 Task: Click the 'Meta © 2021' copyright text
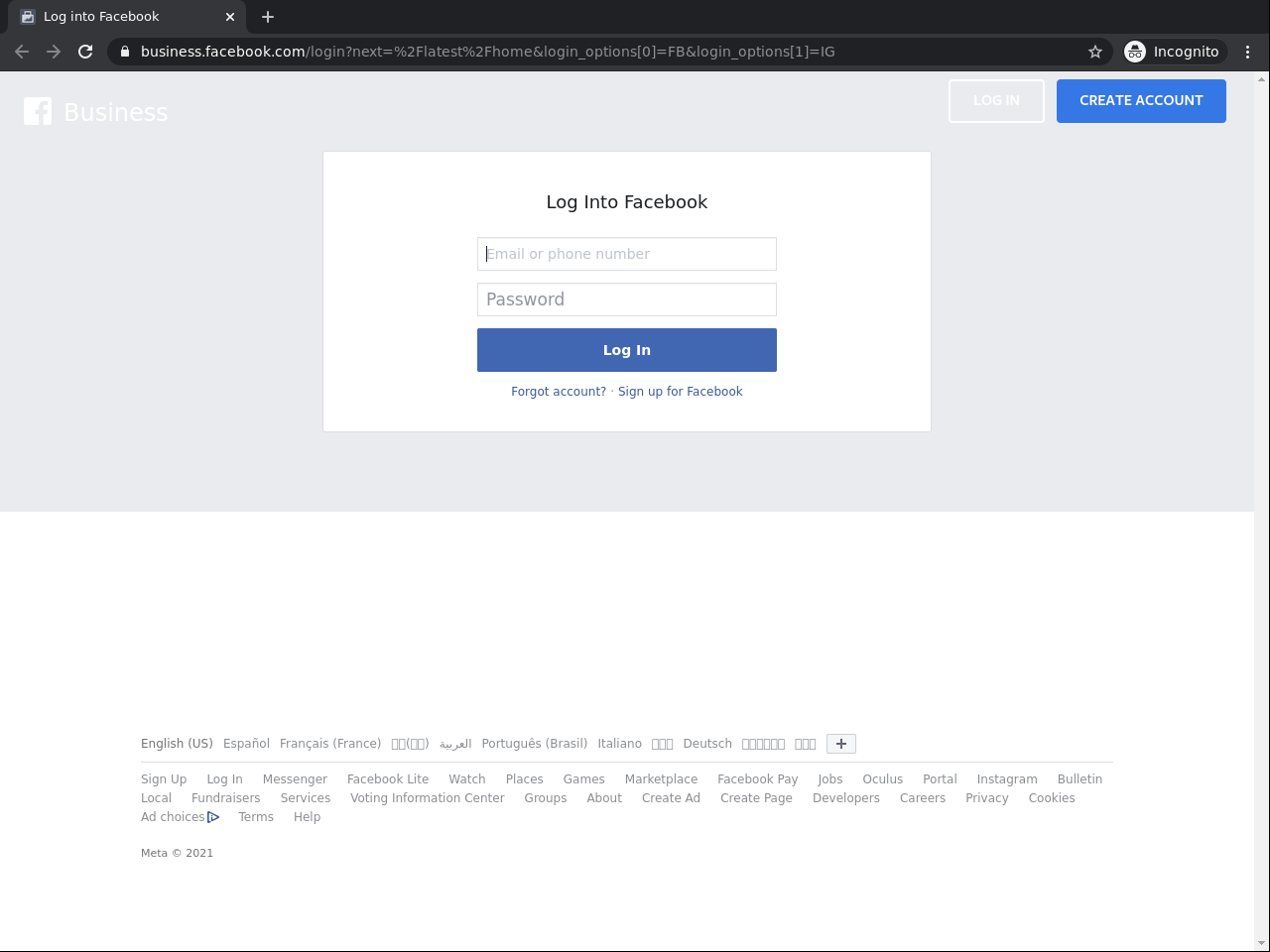pyautogui.click(x=177, y=853)
